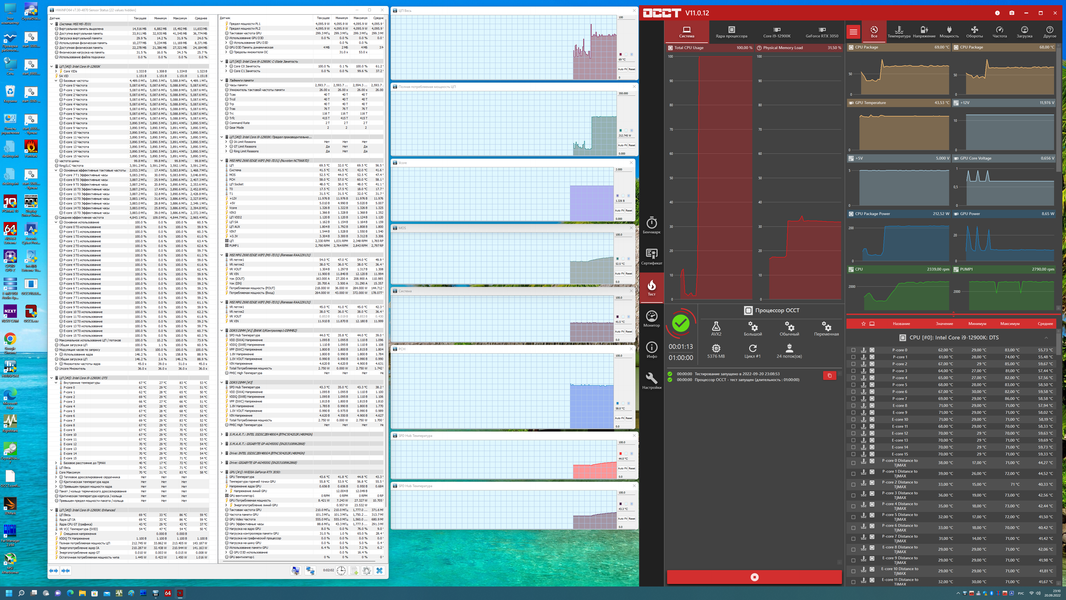Switch to Ядра процессора tab in OCCT
The width and height of the screenshot is (1066, 600).
click(732, 32)
